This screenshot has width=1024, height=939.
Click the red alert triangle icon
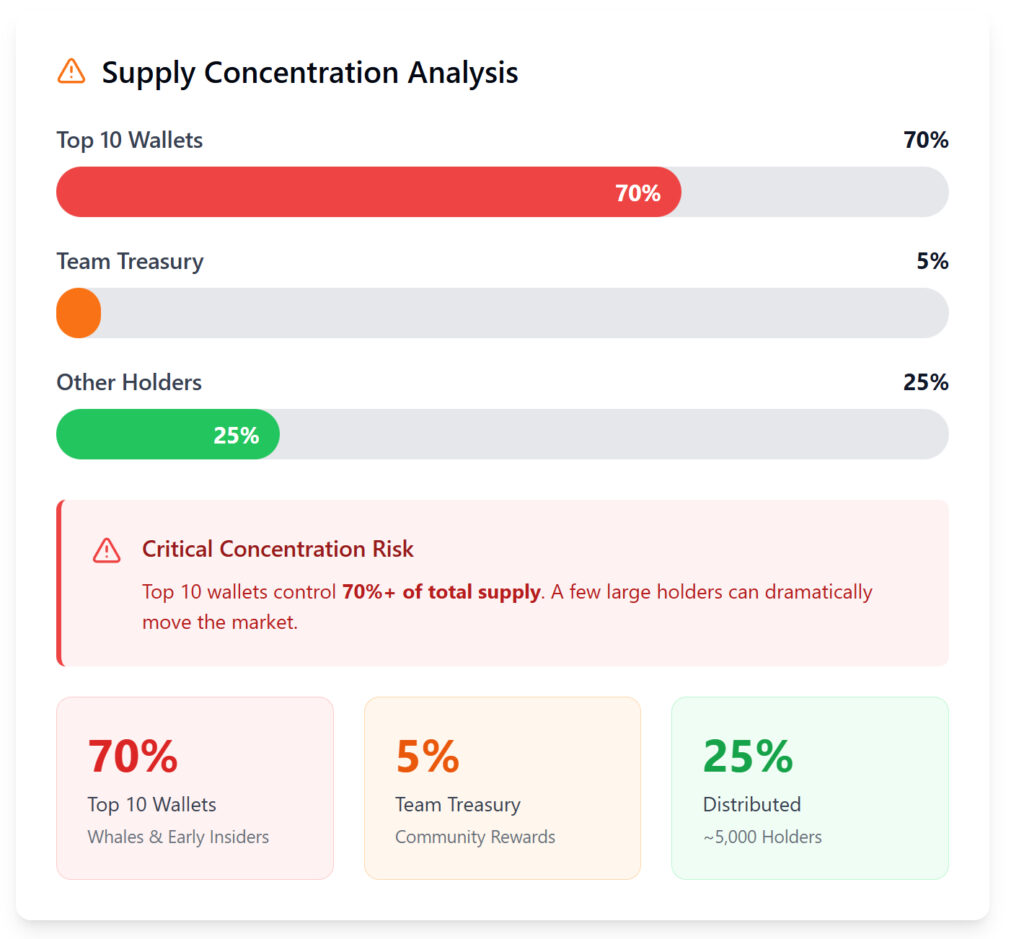pos(107,550)
